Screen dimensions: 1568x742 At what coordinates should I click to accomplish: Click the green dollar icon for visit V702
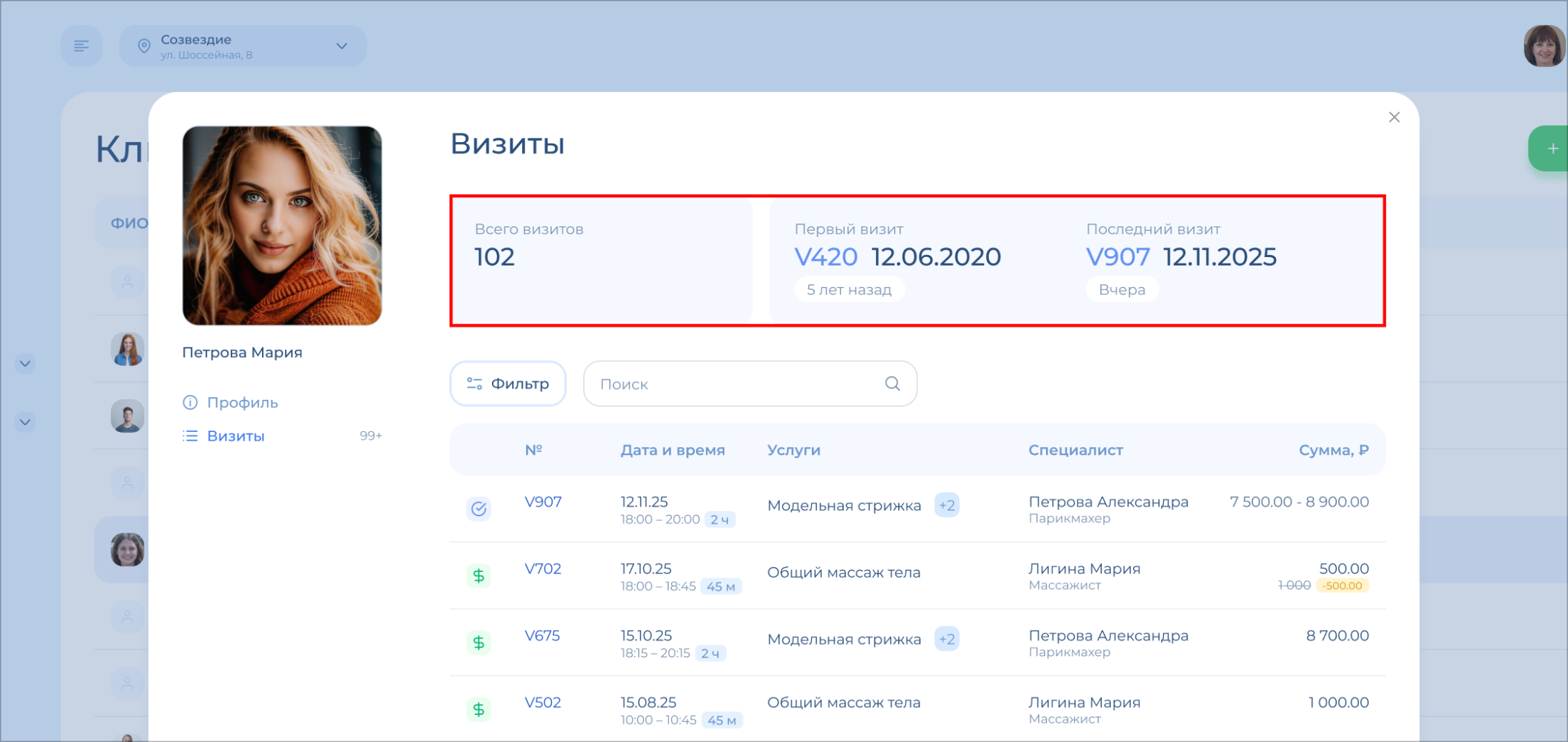[478, 576]
